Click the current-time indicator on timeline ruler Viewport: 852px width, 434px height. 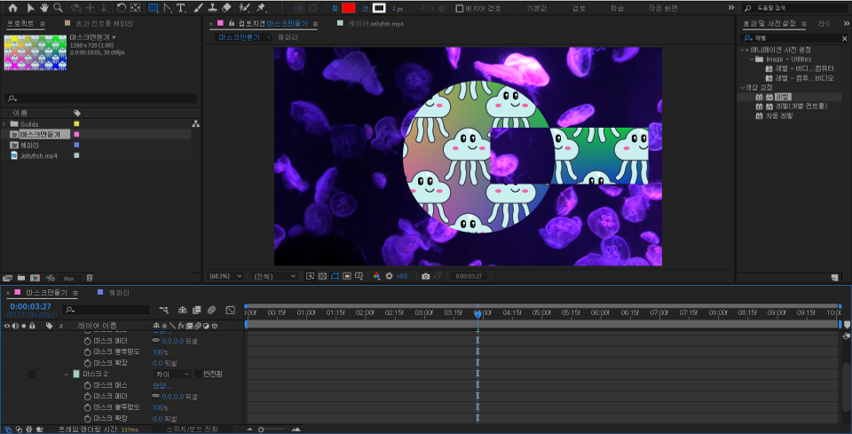[x=478, y=314]
